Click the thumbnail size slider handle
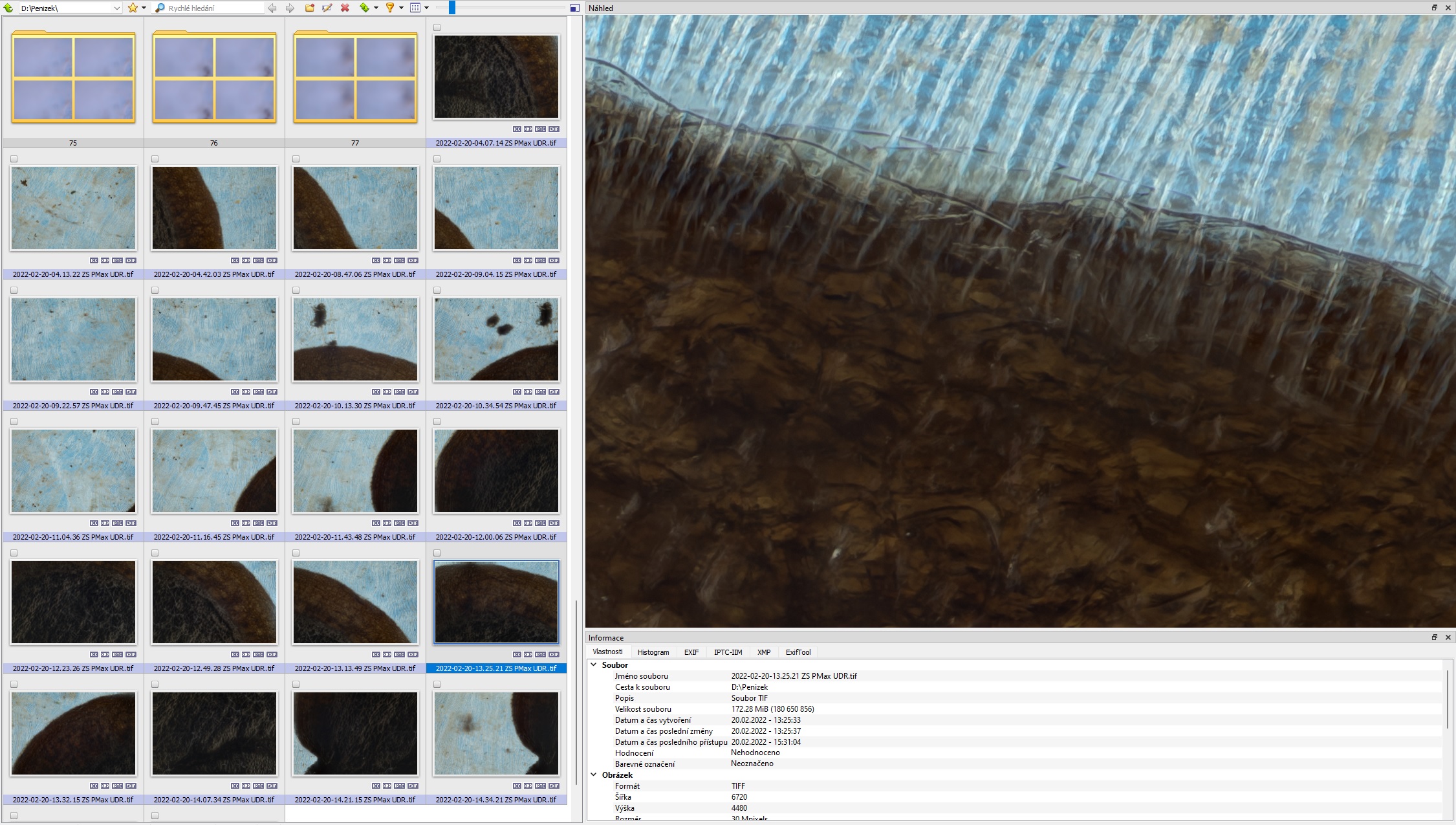Image resolution: width=1456 pixels, height=825 pixels. pyautogui.click(x=452, y=8)
